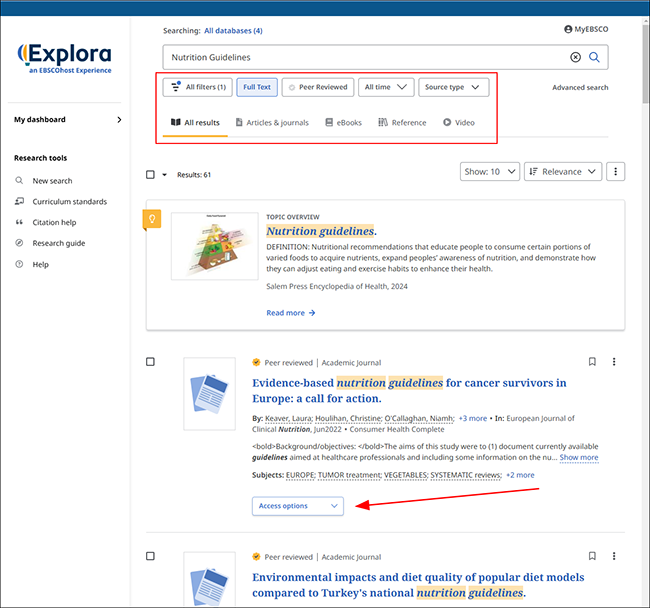Screen dimensions: 650x608
Task: Clear the search box with X icon
Action: pyautogui.click(x=575, y=57)
